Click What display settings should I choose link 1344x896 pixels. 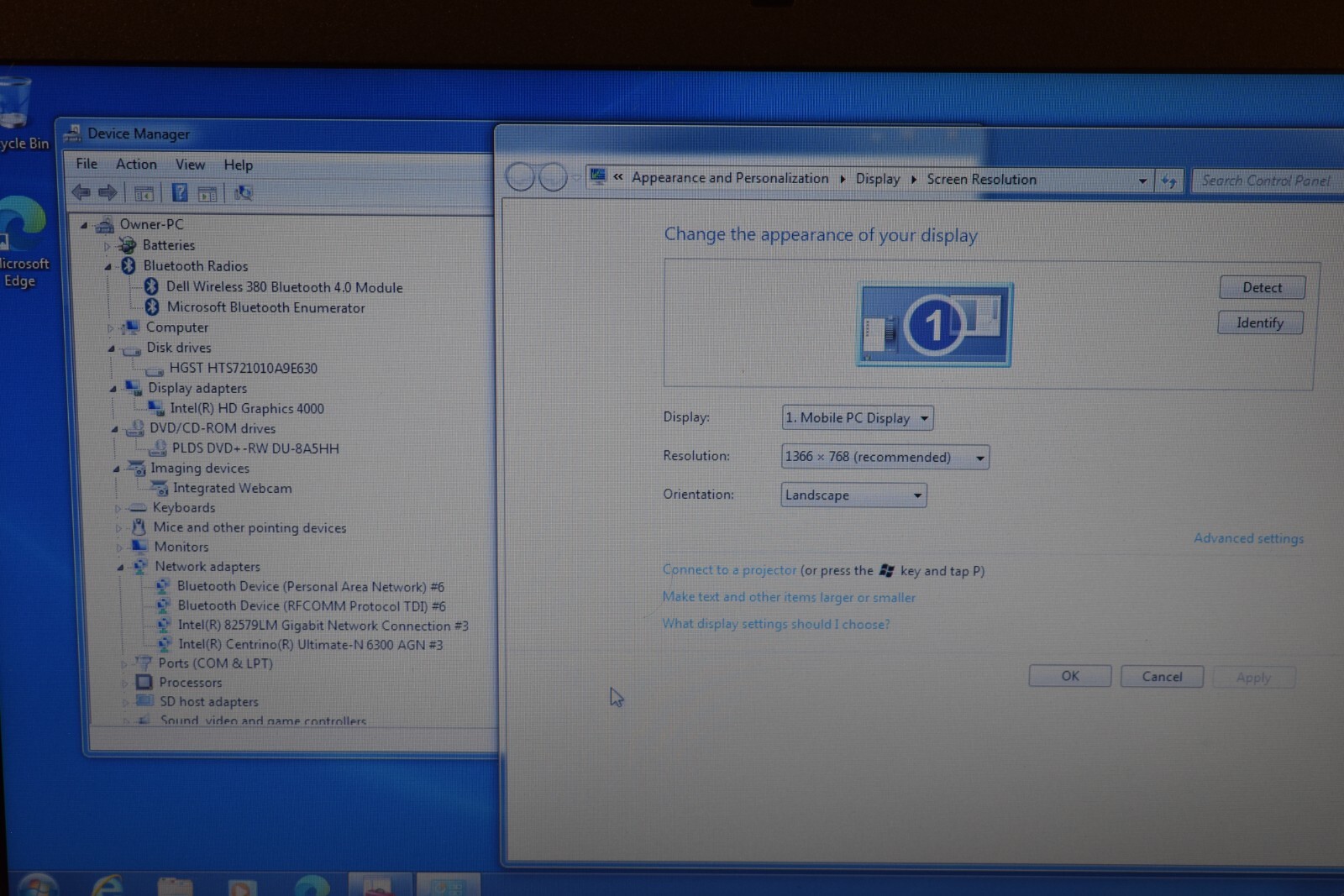click(776, 624)
